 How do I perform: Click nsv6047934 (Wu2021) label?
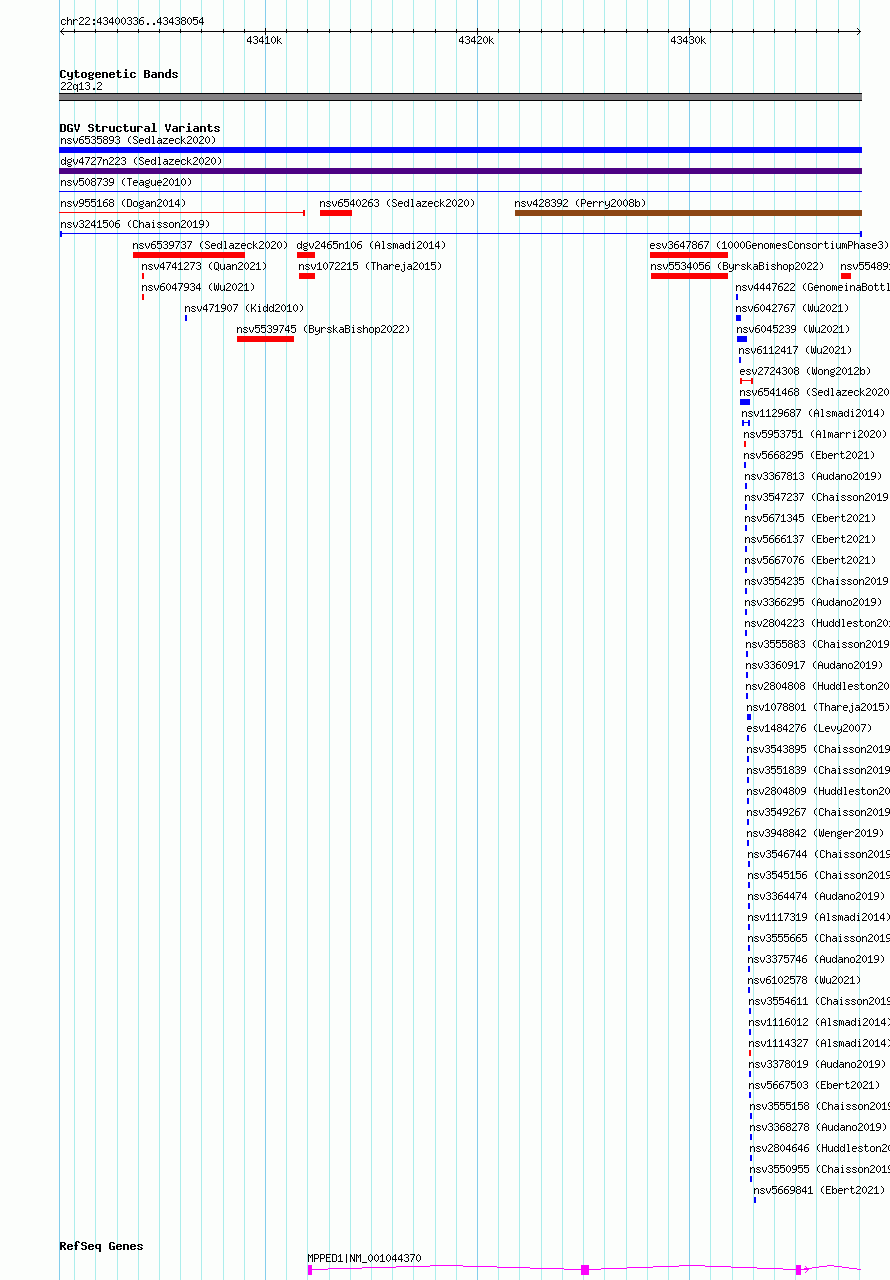point(198,287)
